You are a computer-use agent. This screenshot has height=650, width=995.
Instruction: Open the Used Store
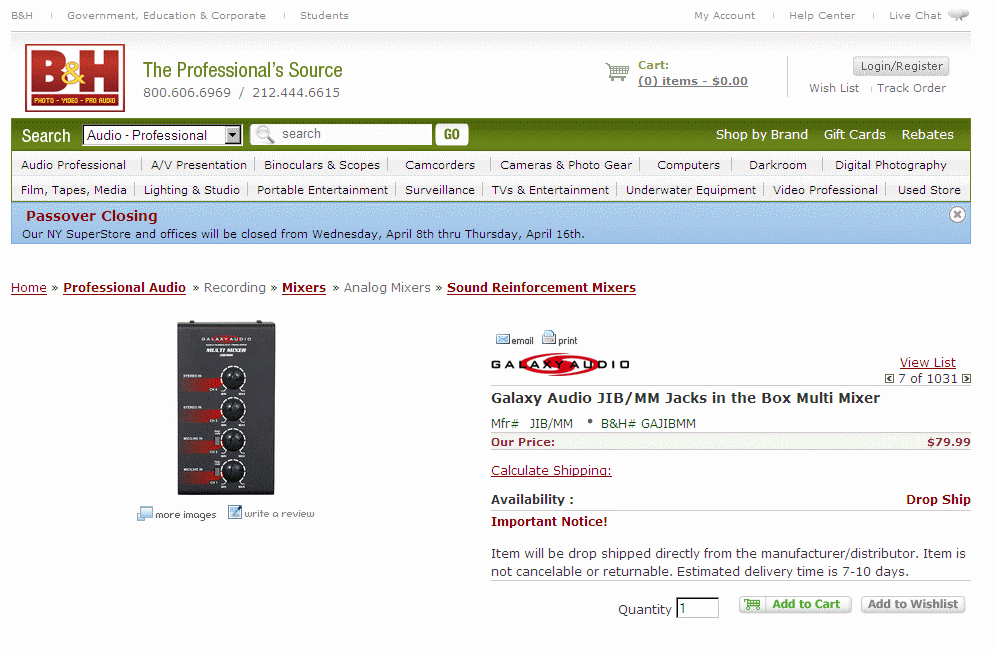pos(929,190)
